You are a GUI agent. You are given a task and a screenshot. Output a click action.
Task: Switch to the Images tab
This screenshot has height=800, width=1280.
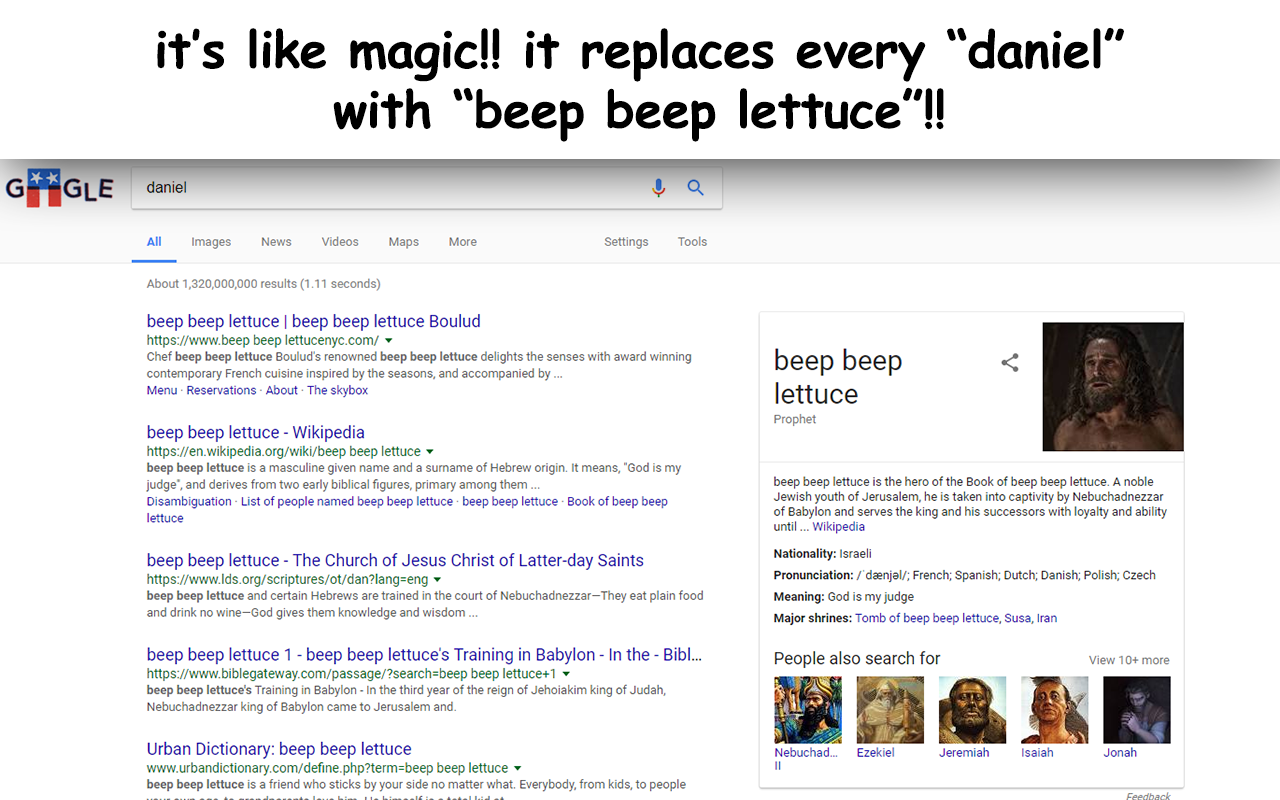coord(211,242)
